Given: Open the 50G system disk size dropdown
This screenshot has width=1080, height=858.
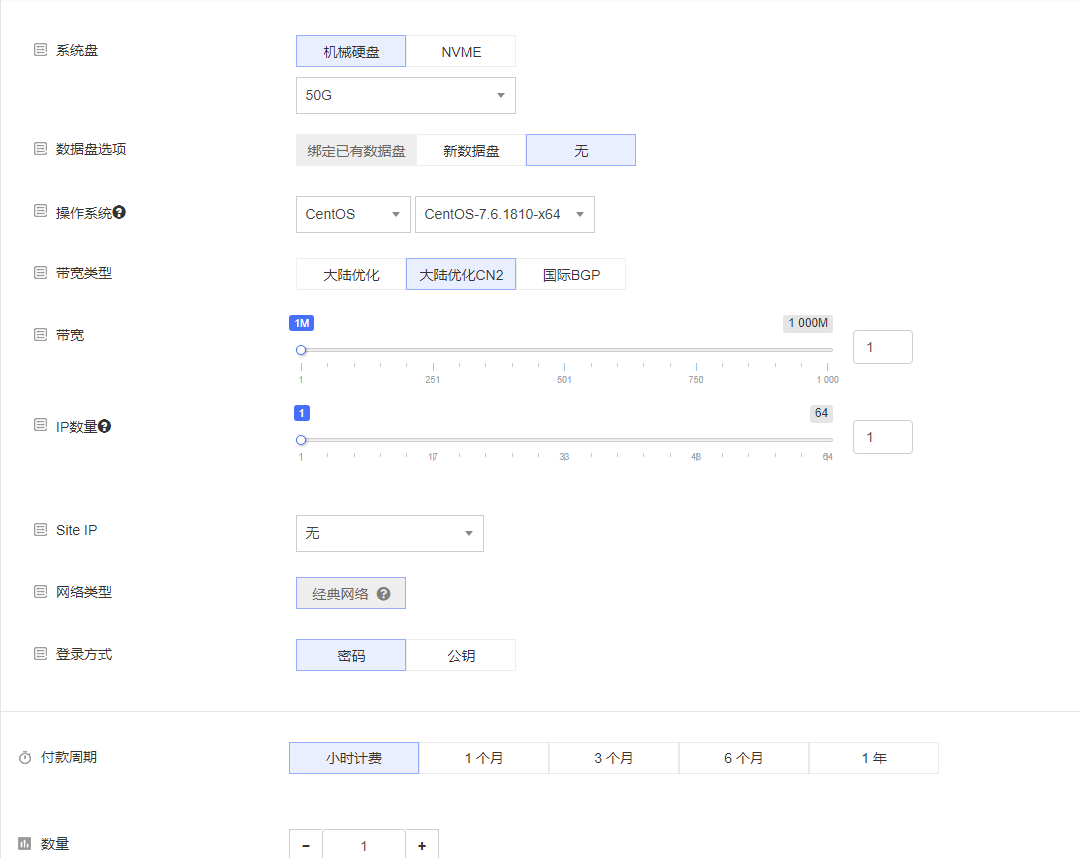Looking at the screenshot, I should (x=405, y=96).
